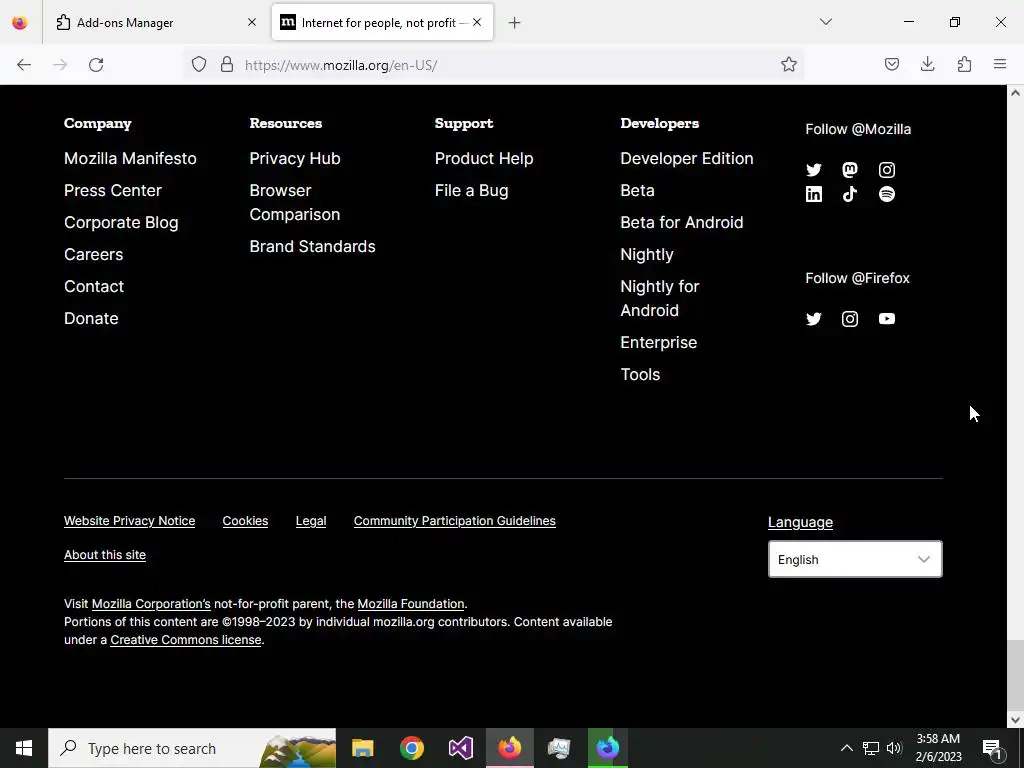
Task: Open Visual Studio from taskbar
Action: (x=460, y=748)
